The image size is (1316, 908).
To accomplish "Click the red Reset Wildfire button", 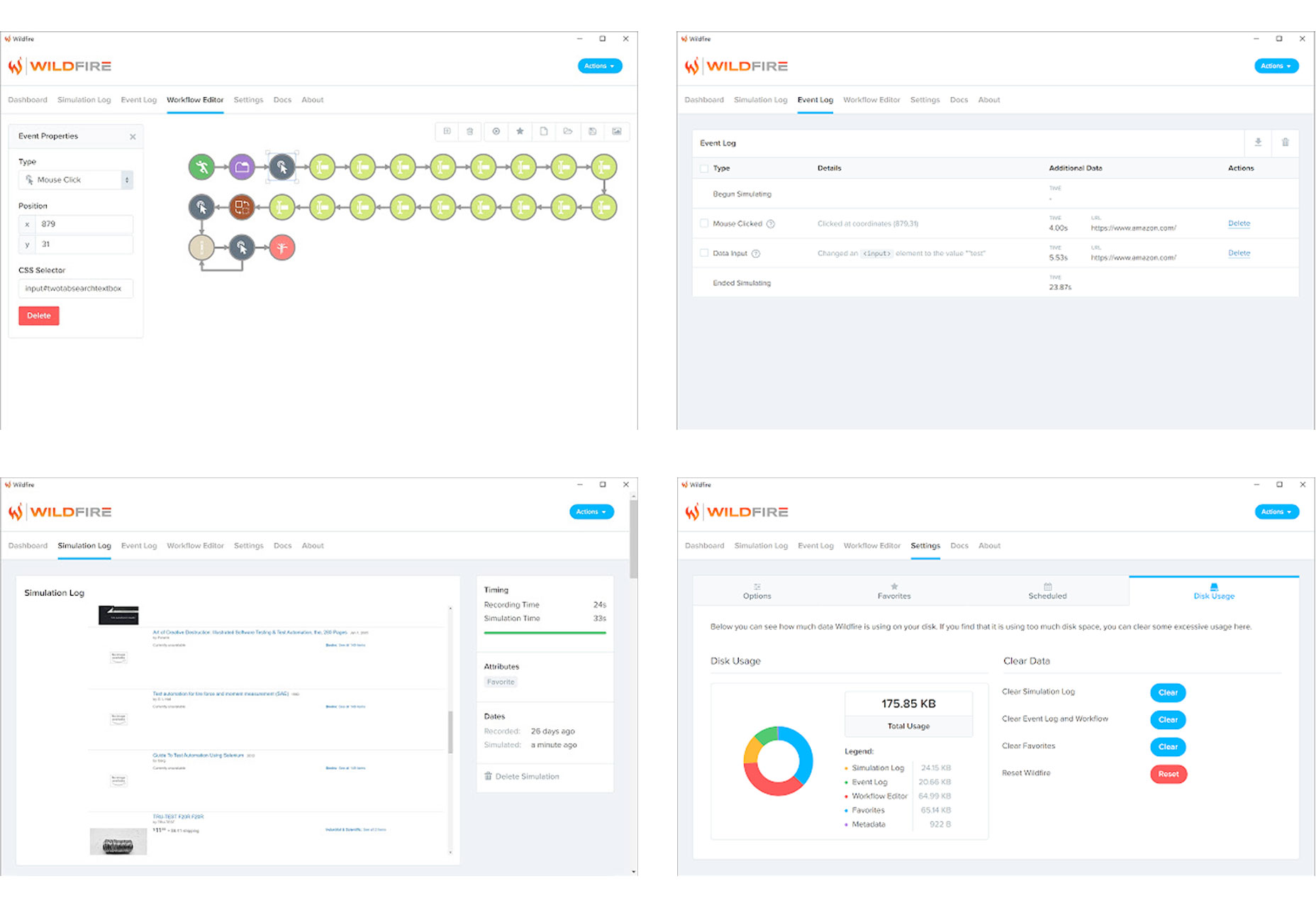I will tap(1168, 774).
